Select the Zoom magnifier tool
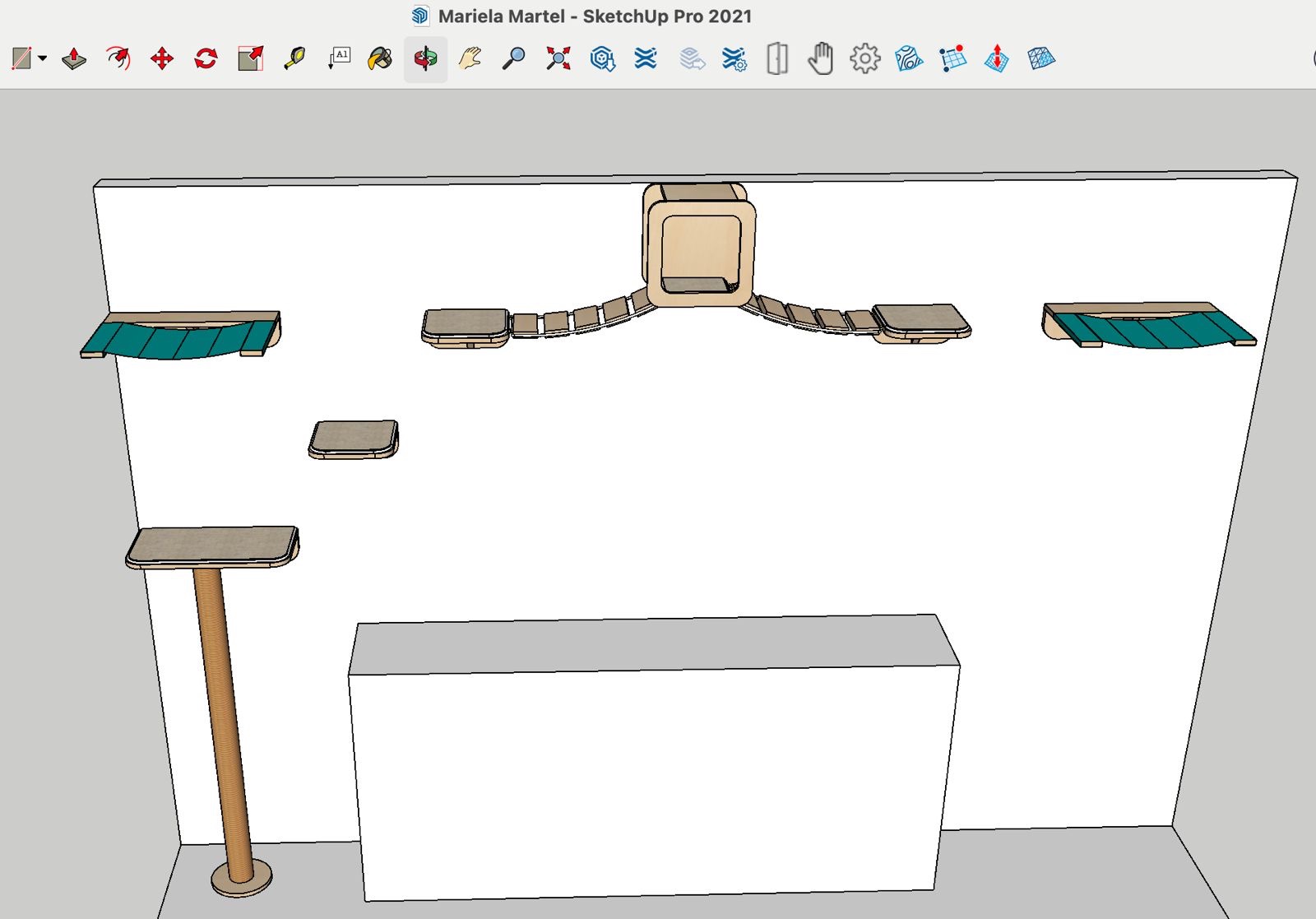This screenshot has height=919, width=1316. coord(514,58)
